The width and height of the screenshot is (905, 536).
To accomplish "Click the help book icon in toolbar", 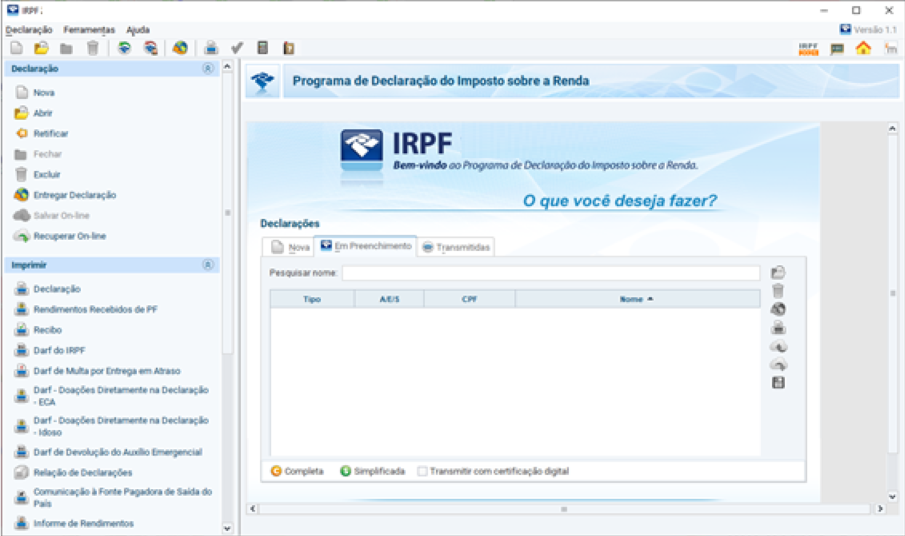I will coord(289,48).
